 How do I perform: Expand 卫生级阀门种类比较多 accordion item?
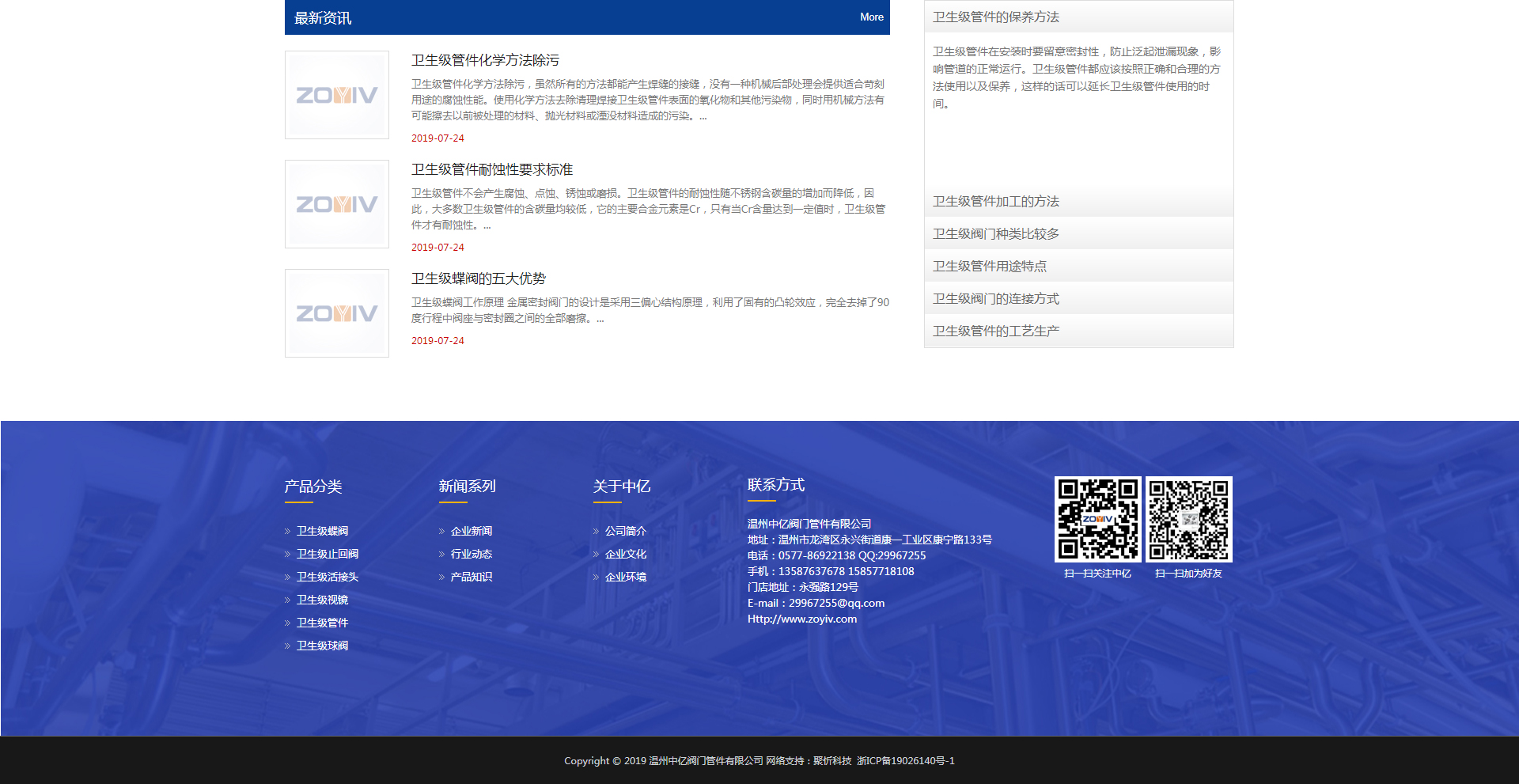(x=995, y=234)
